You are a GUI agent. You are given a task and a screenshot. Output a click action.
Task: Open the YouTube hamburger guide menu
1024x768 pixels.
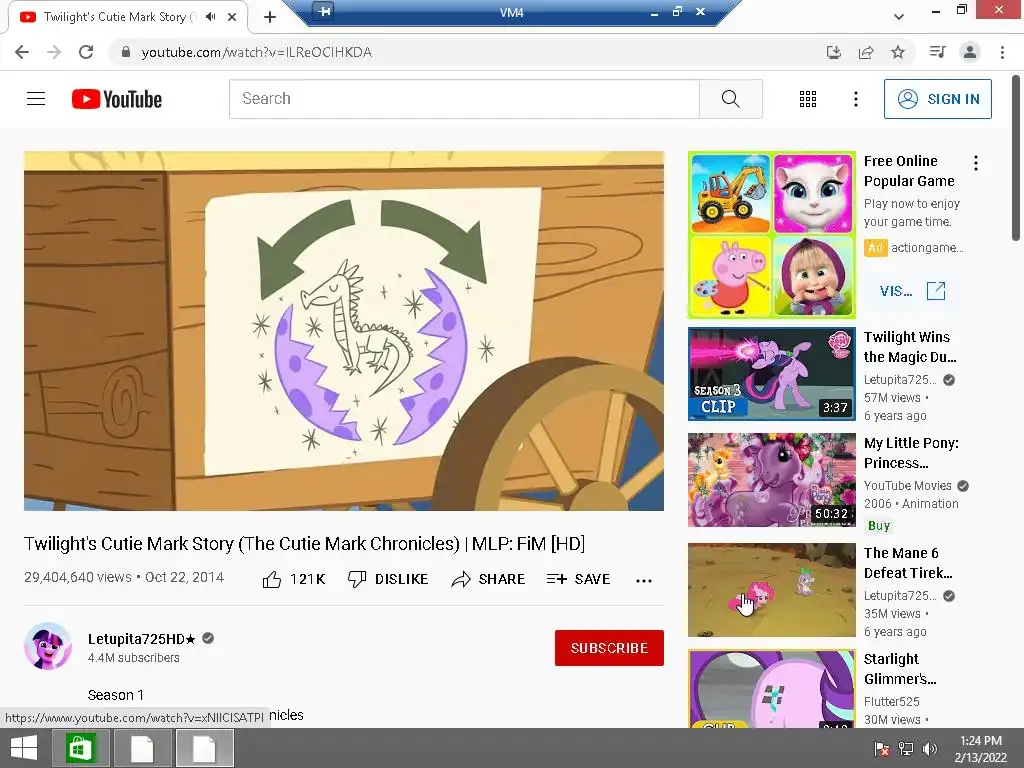[x=36, y=99]
